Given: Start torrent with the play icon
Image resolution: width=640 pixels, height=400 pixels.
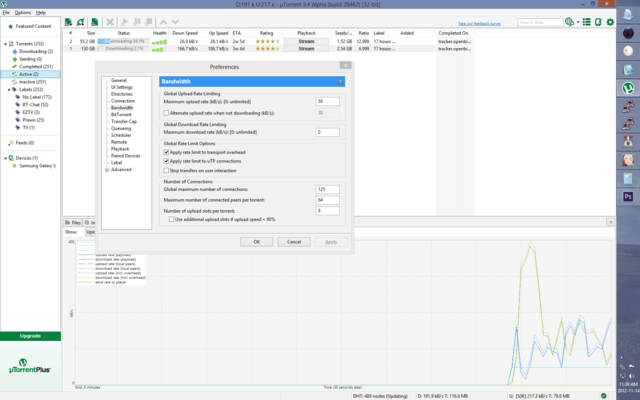Looking at the screenshot, I should tap(124, 22).
